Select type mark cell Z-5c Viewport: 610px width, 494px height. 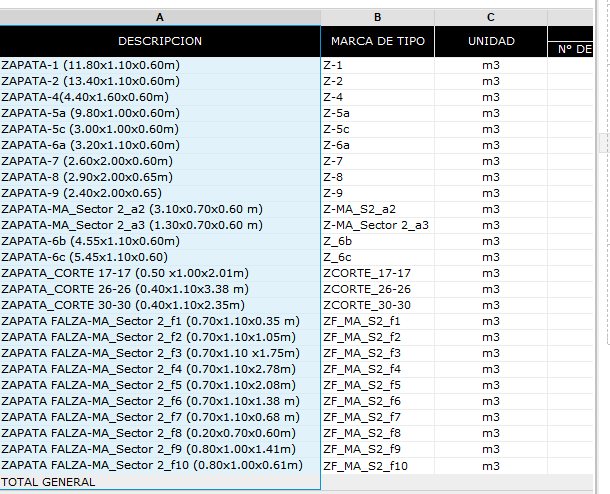377,129
